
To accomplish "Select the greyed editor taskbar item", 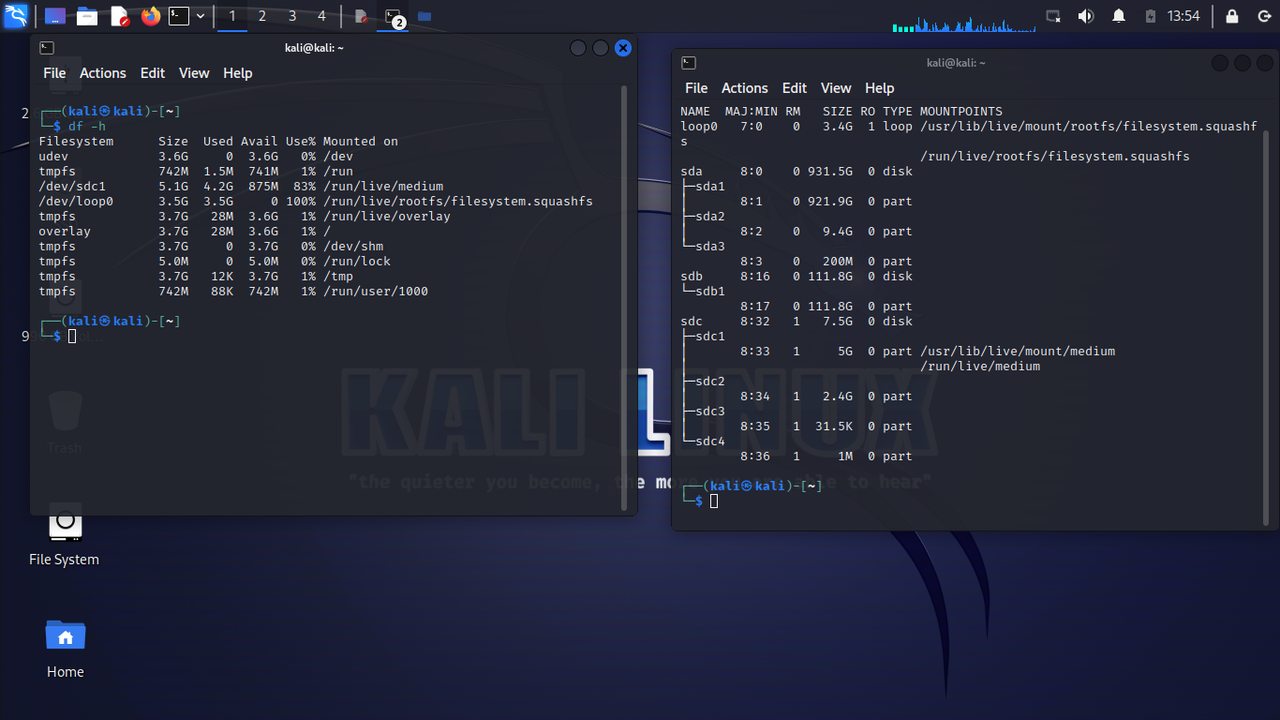I will (x=361, y=16).
